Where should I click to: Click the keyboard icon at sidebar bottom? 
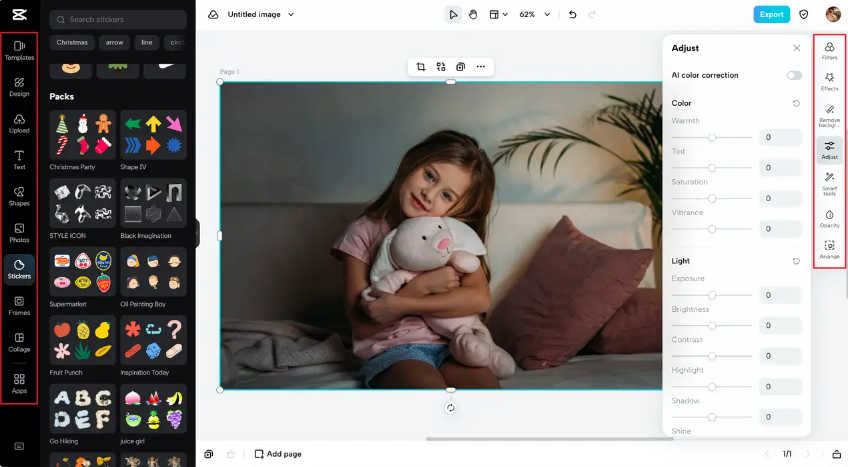[x=19, y=446]
